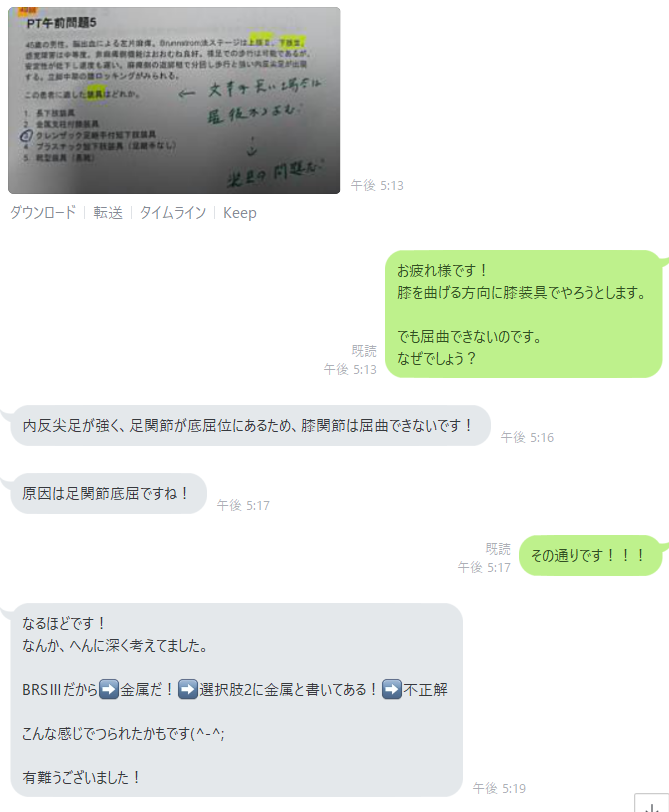
Task: Open the PT午前問題5 photo thumbnail
Action: [174, 100]
